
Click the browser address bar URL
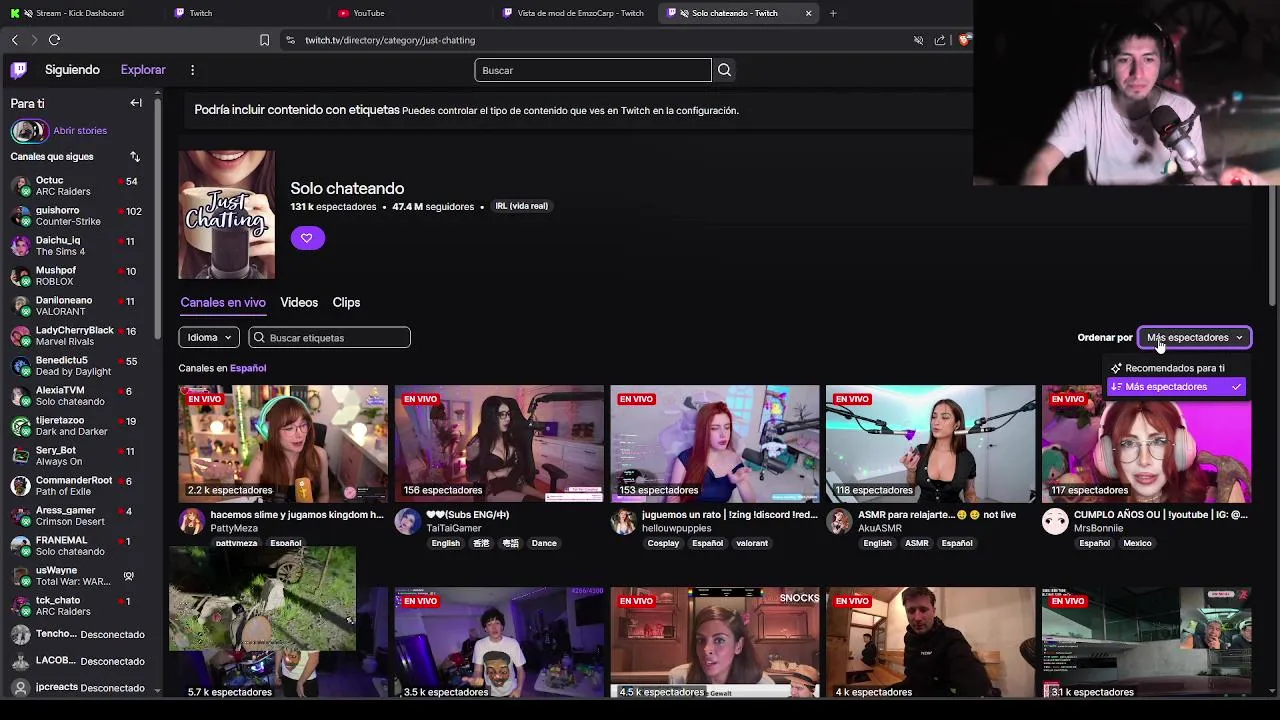390,40
